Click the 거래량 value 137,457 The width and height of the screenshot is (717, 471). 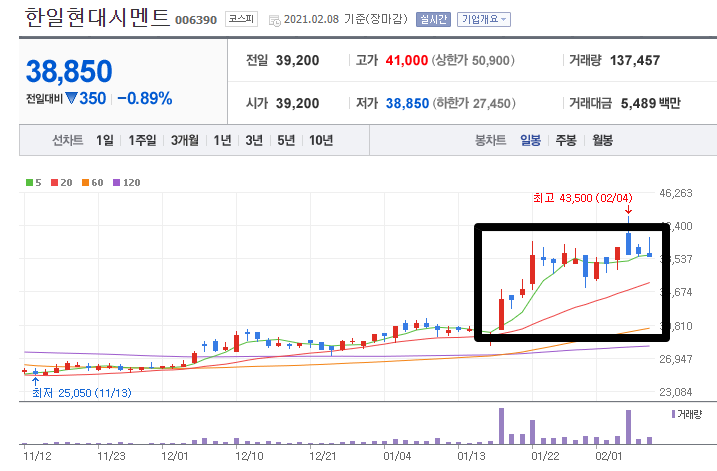[x=635, y=60]
